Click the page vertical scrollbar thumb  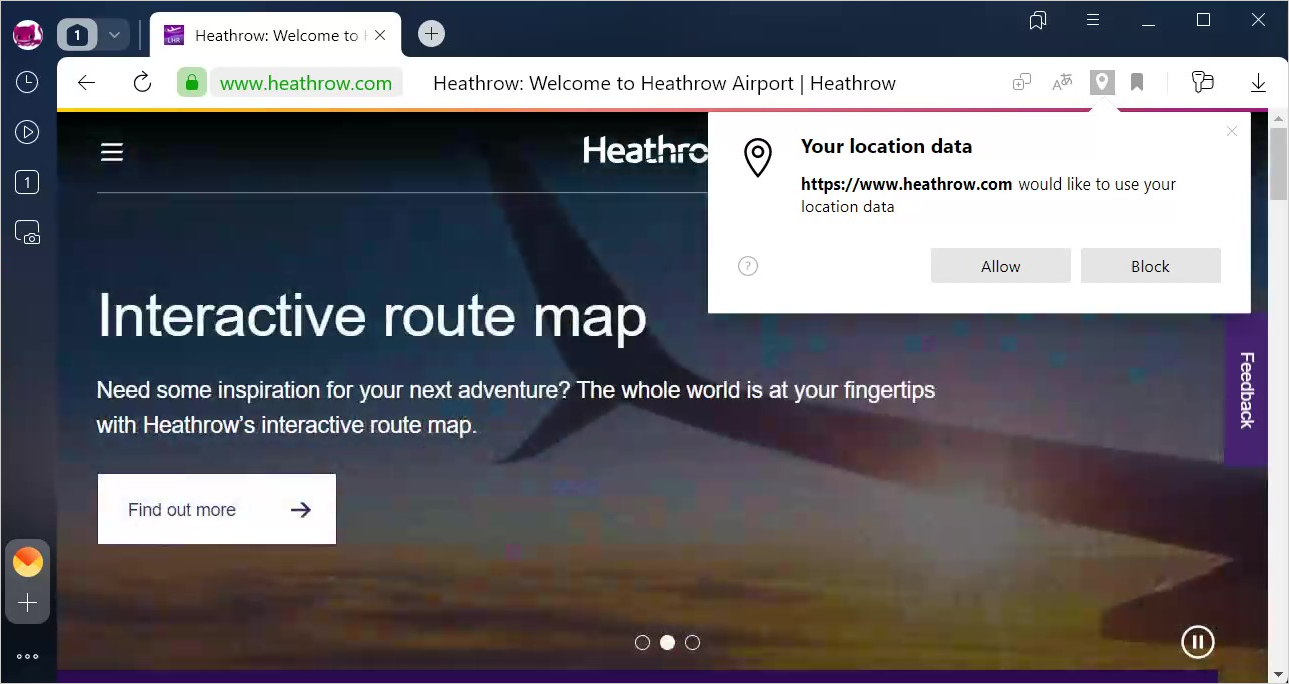1278,164
